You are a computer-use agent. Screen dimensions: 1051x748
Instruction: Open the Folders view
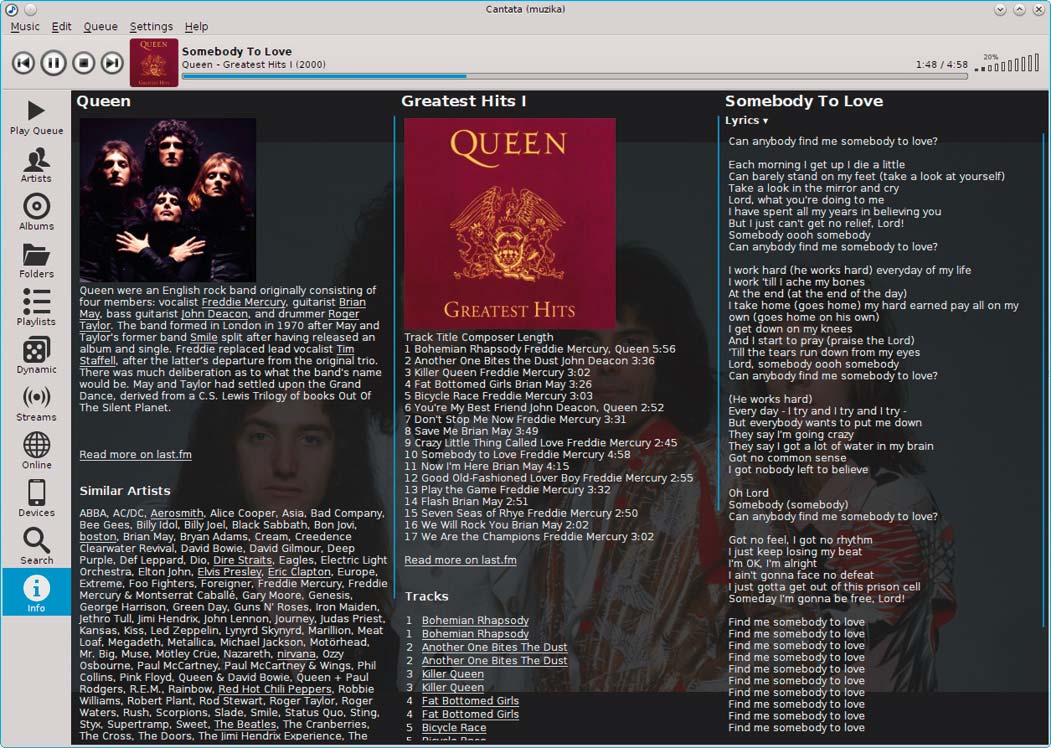click(36, 260)
